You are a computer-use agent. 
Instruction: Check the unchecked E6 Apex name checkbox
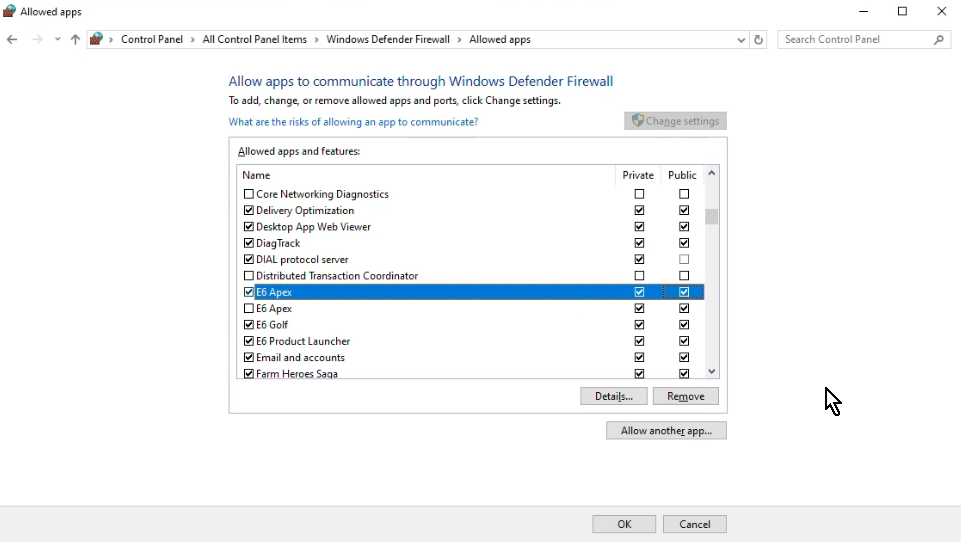tap(249, 308)
